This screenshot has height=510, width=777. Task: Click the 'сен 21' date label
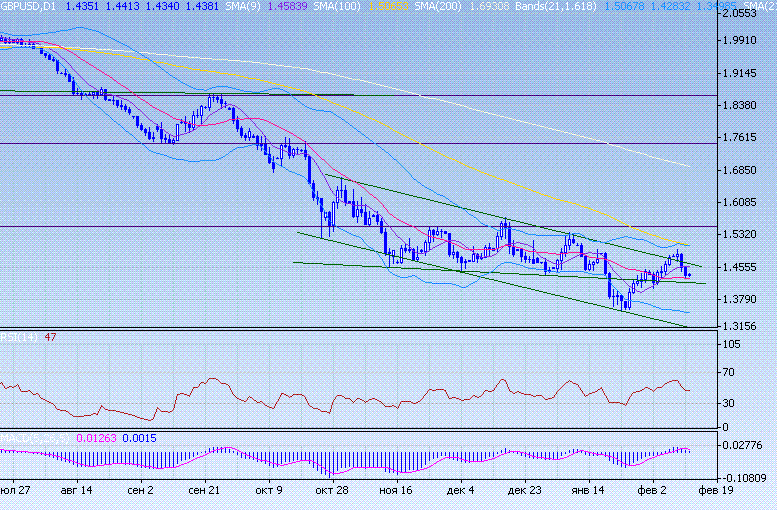pos(203,492)
